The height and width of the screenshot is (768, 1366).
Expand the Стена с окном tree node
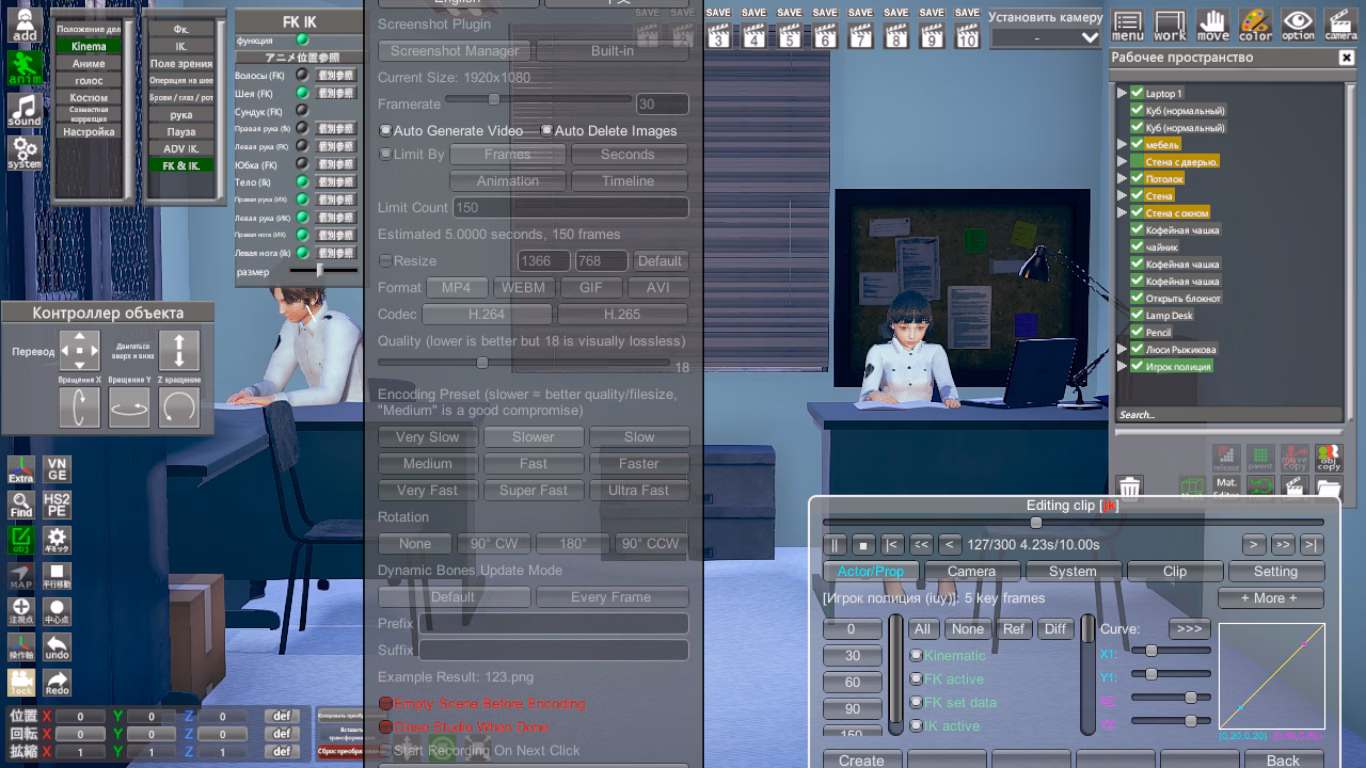1123,213
